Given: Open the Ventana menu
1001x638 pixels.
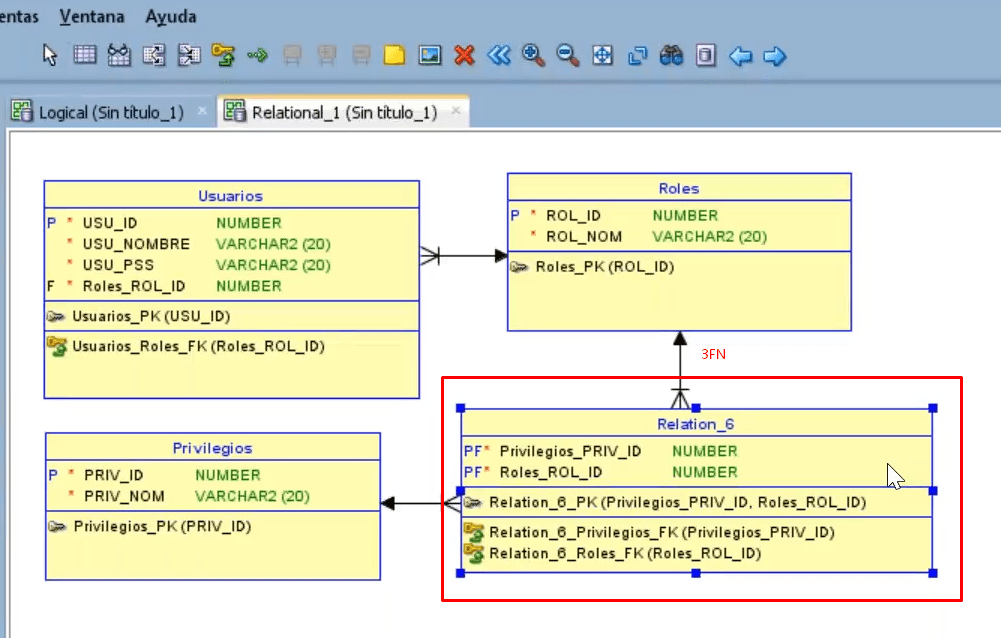Looking at the screenshot, I should (92, 16).
